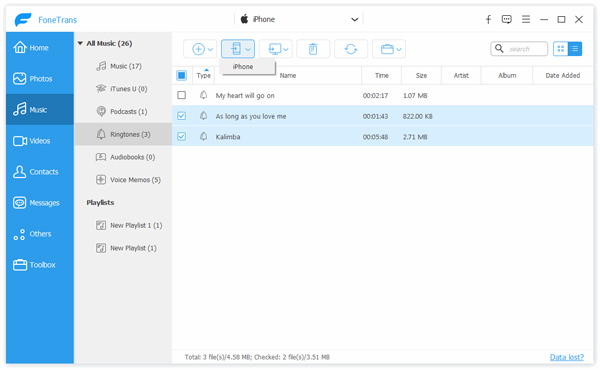Click the Playlists section heading
600x370 pixels.
pyautogui.click(x=100, y=202)
